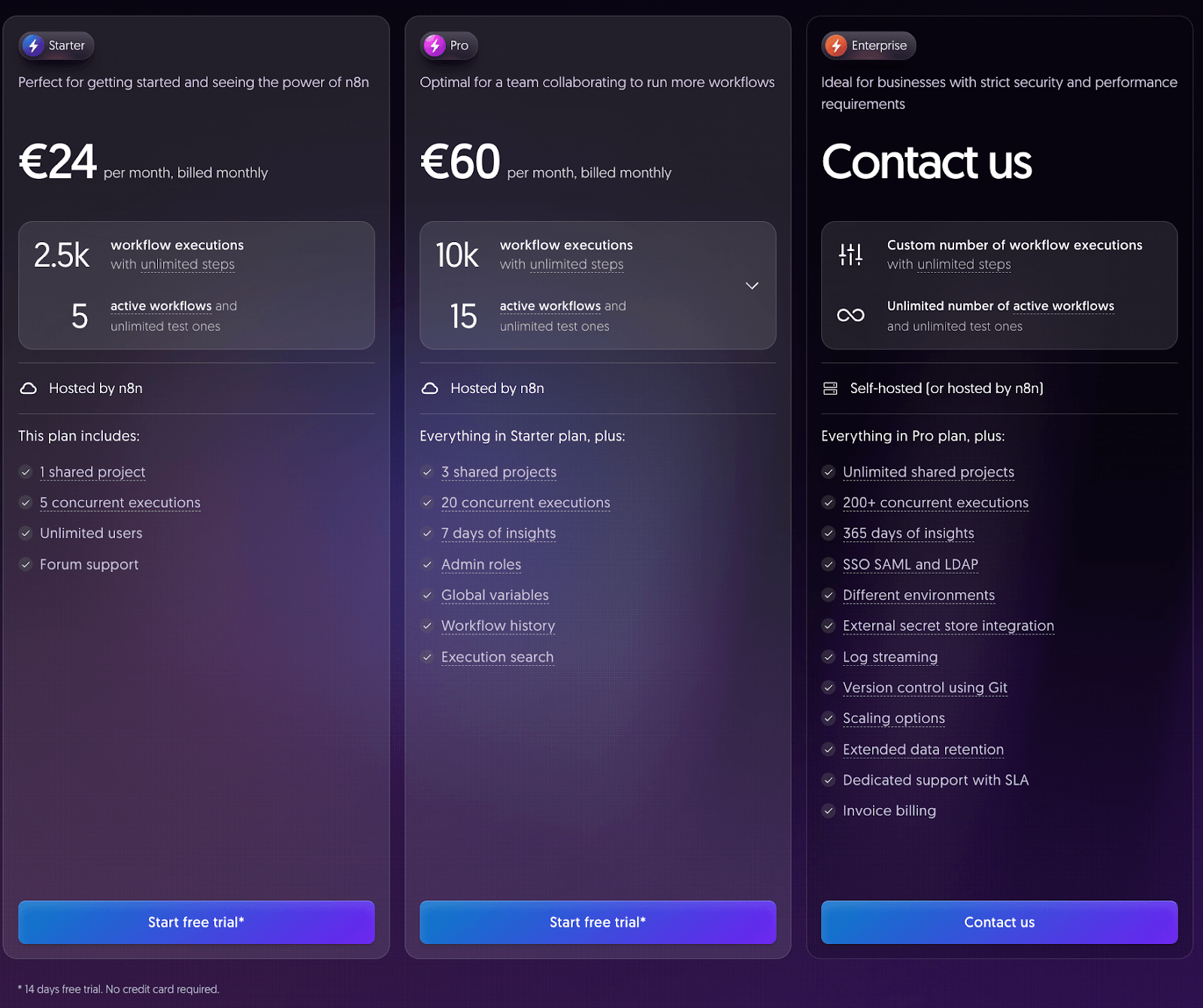Click the sliders icon for custom executions
The height and width of the screenshot is (1008, 1203).
[x=850, y=255]
